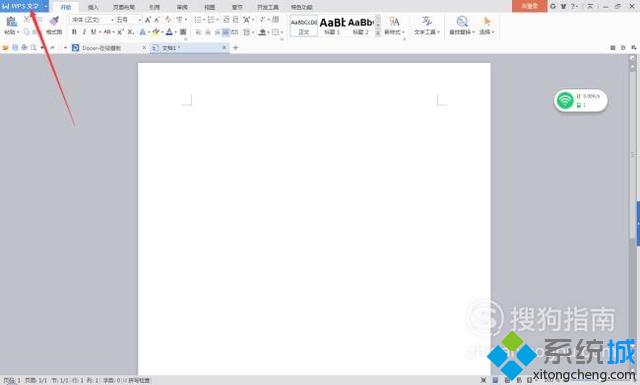
Task: Click the print icon in quick access toolbar
Action: (24, 48)
